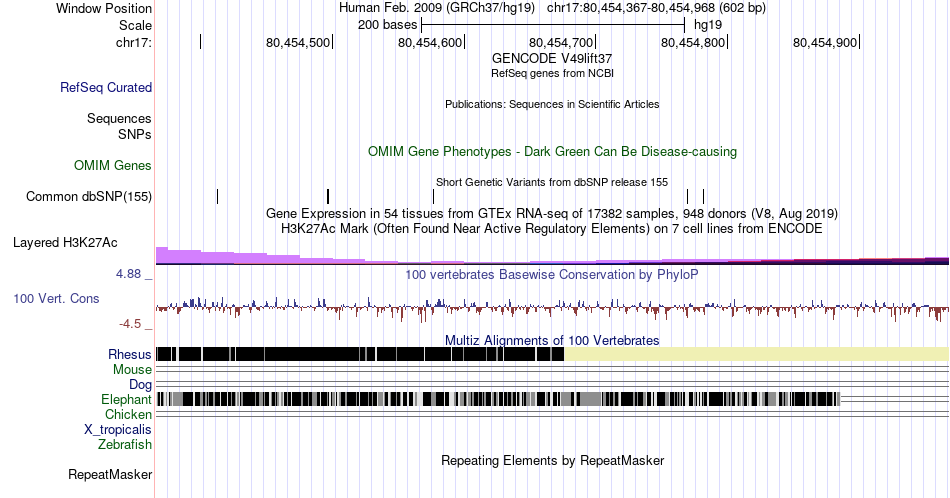Image resolution: width=950 pixels, height=498 pixels.
Task: Click the Elephant alignment blocks
Action: [498, 399]
